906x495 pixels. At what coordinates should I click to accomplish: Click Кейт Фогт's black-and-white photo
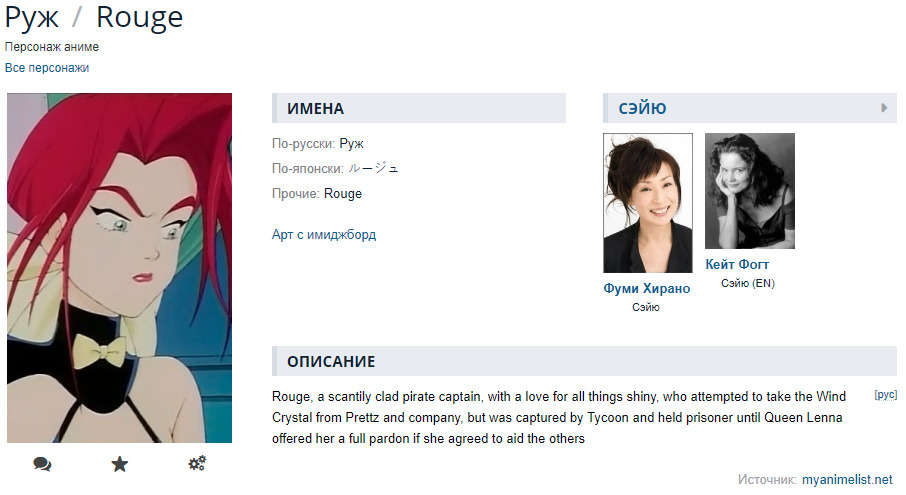tap(749, 191)
